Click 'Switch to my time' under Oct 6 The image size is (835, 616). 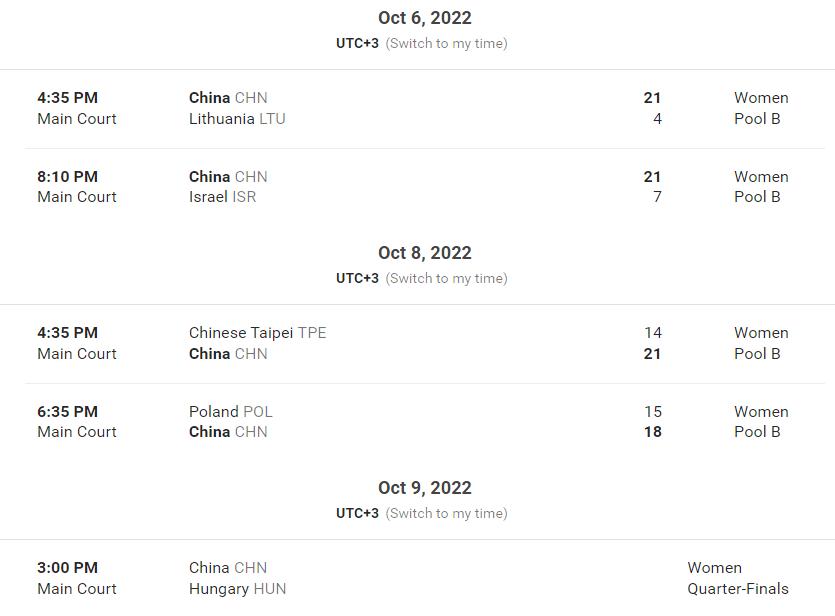[446, 43]
